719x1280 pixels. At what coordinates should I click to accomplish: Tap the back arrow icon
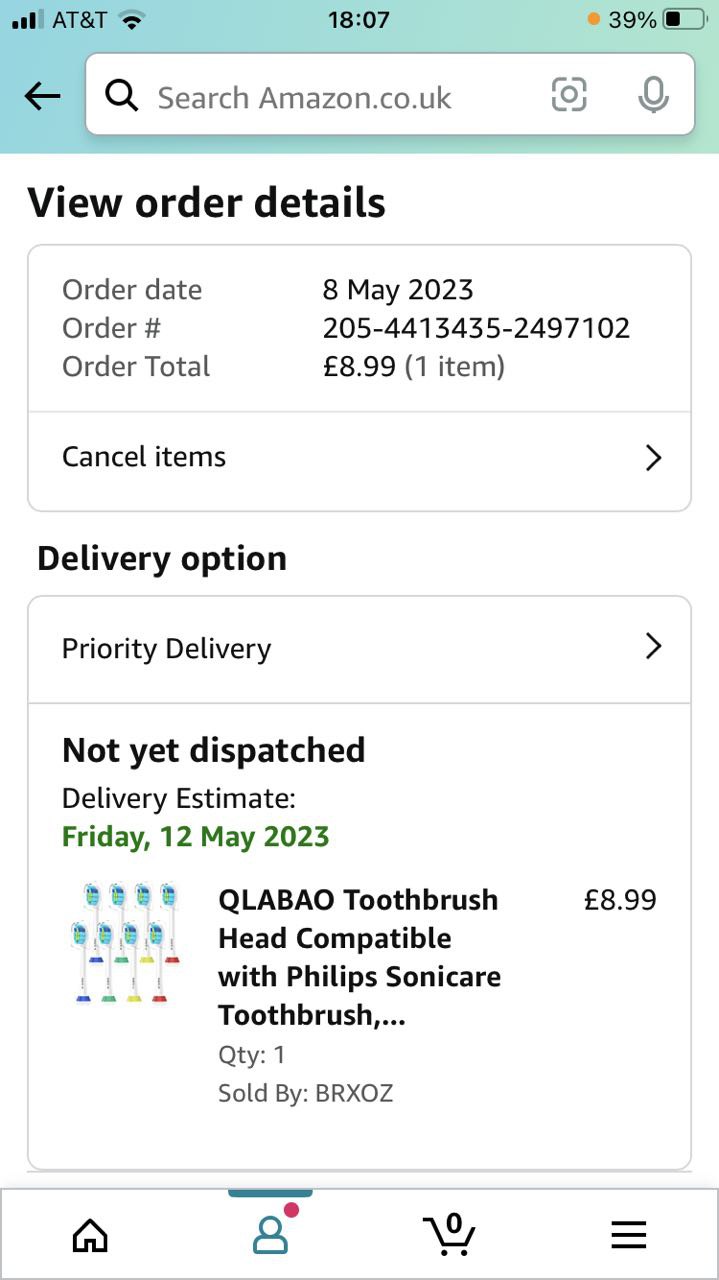pos(42,96)
